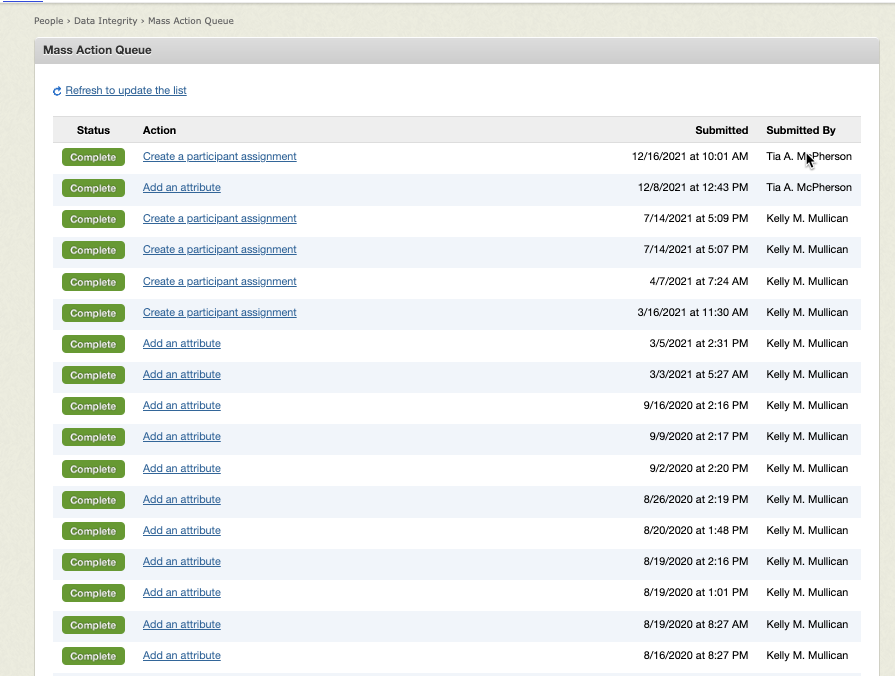Viewport: 895px width, 676px height.
Task: Open Add an attribute from 3/5/2021
Action: click(x=182, y=343)
